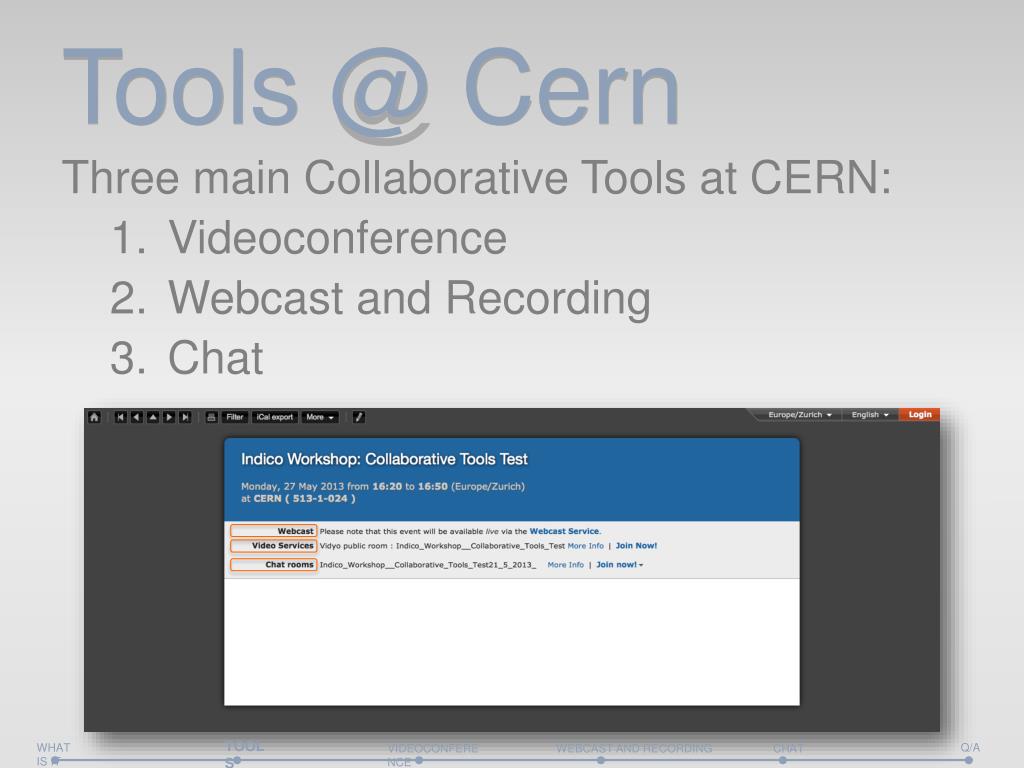Select the TOOLS timeline marker
This screenshot has width=1024, height=768.
237,761
